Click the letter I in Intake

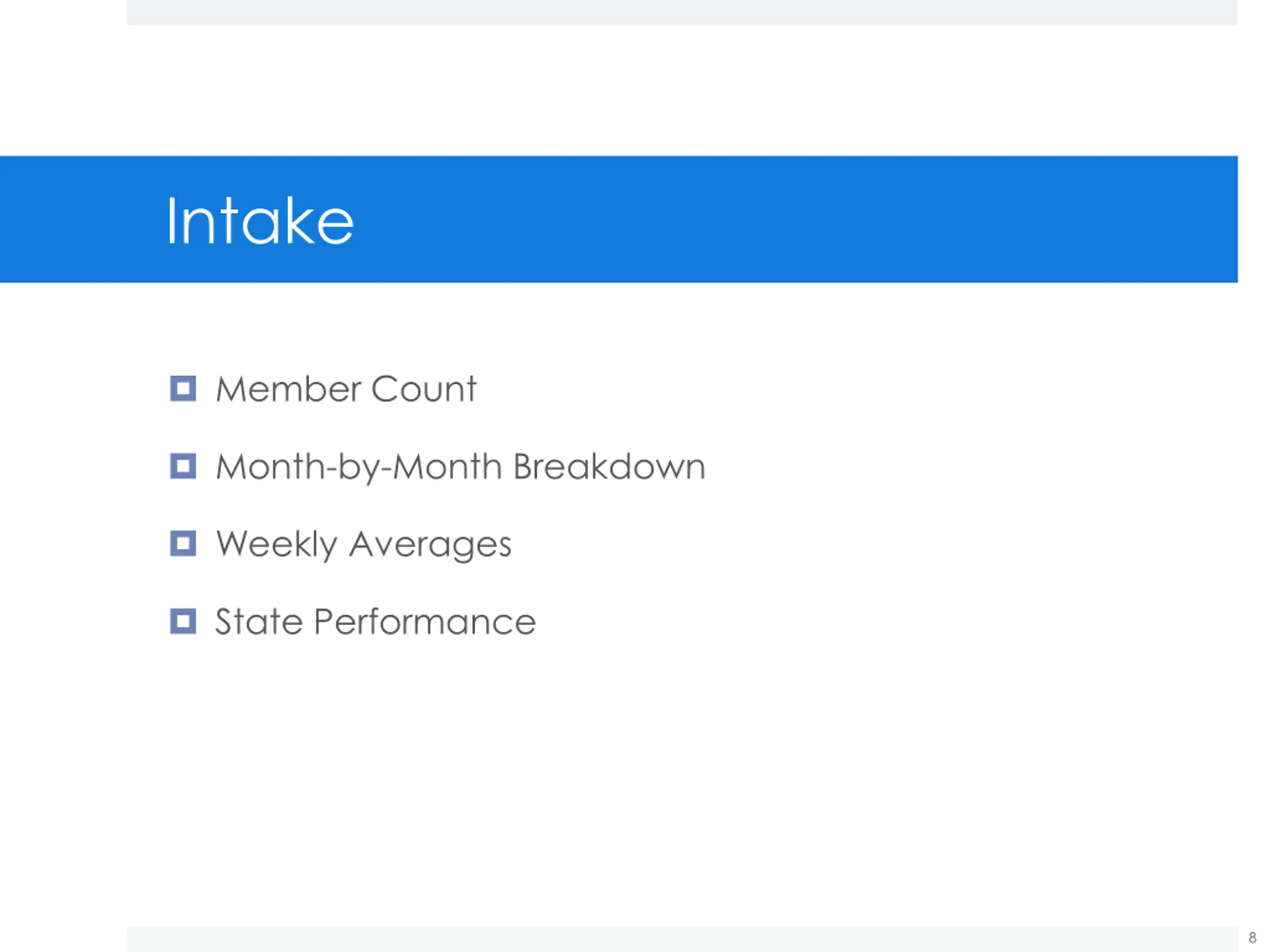coord(171,221)
